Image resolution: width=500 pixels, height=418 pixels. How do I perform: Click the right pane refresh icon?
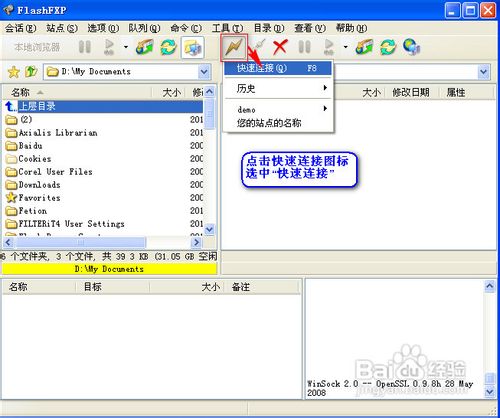click(x=388, y=47)
